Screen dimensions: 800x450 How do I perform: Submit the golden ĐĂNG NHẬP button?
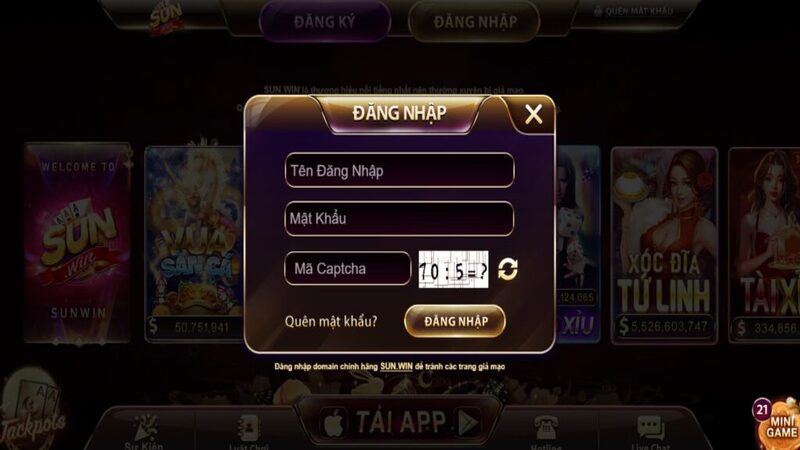click(x=455, y=321)
